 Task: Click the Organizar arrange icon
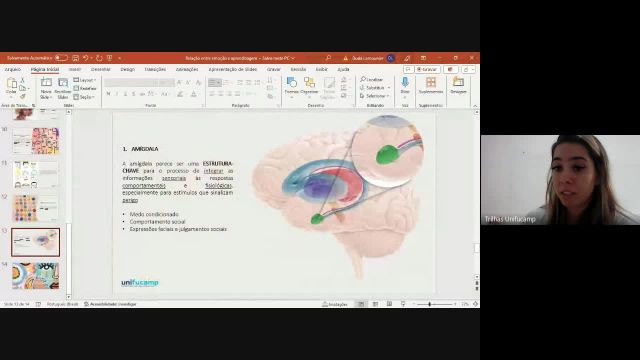click(309, 83)
